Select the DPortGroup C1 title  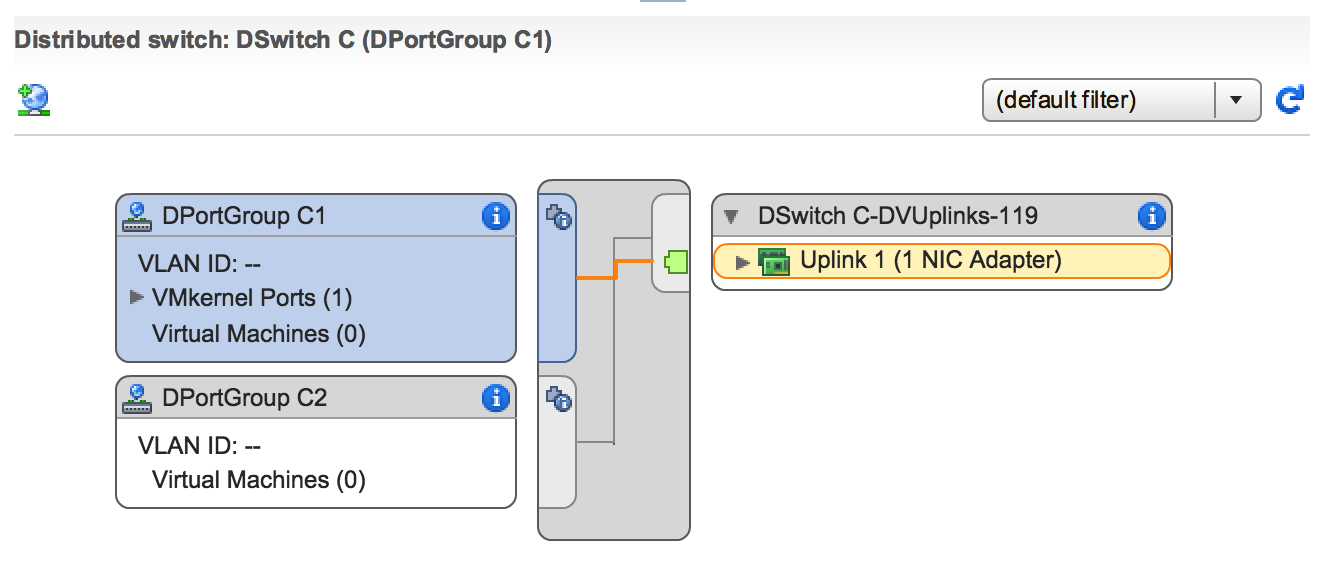tap(244, 216)
